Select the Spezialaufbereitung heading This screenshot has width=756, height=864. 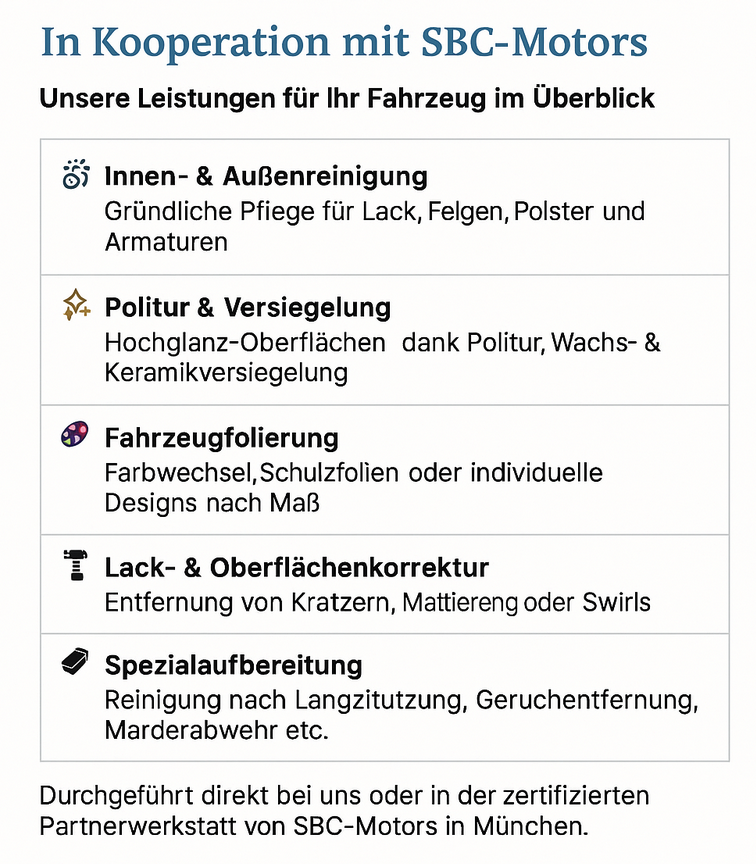tap(234, 665)
